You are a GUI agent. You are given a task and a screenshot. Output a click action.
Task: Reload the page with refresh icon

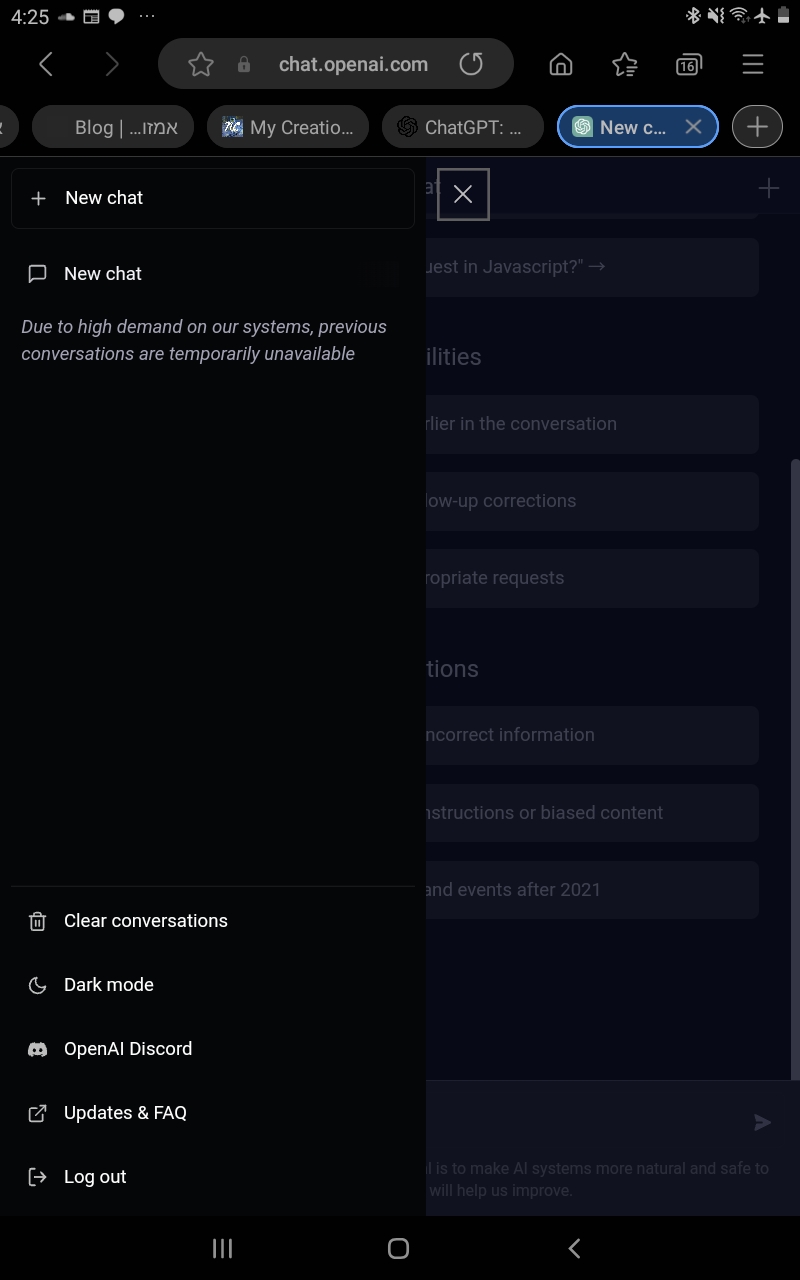pyautogui.click(x=471, y=65)
